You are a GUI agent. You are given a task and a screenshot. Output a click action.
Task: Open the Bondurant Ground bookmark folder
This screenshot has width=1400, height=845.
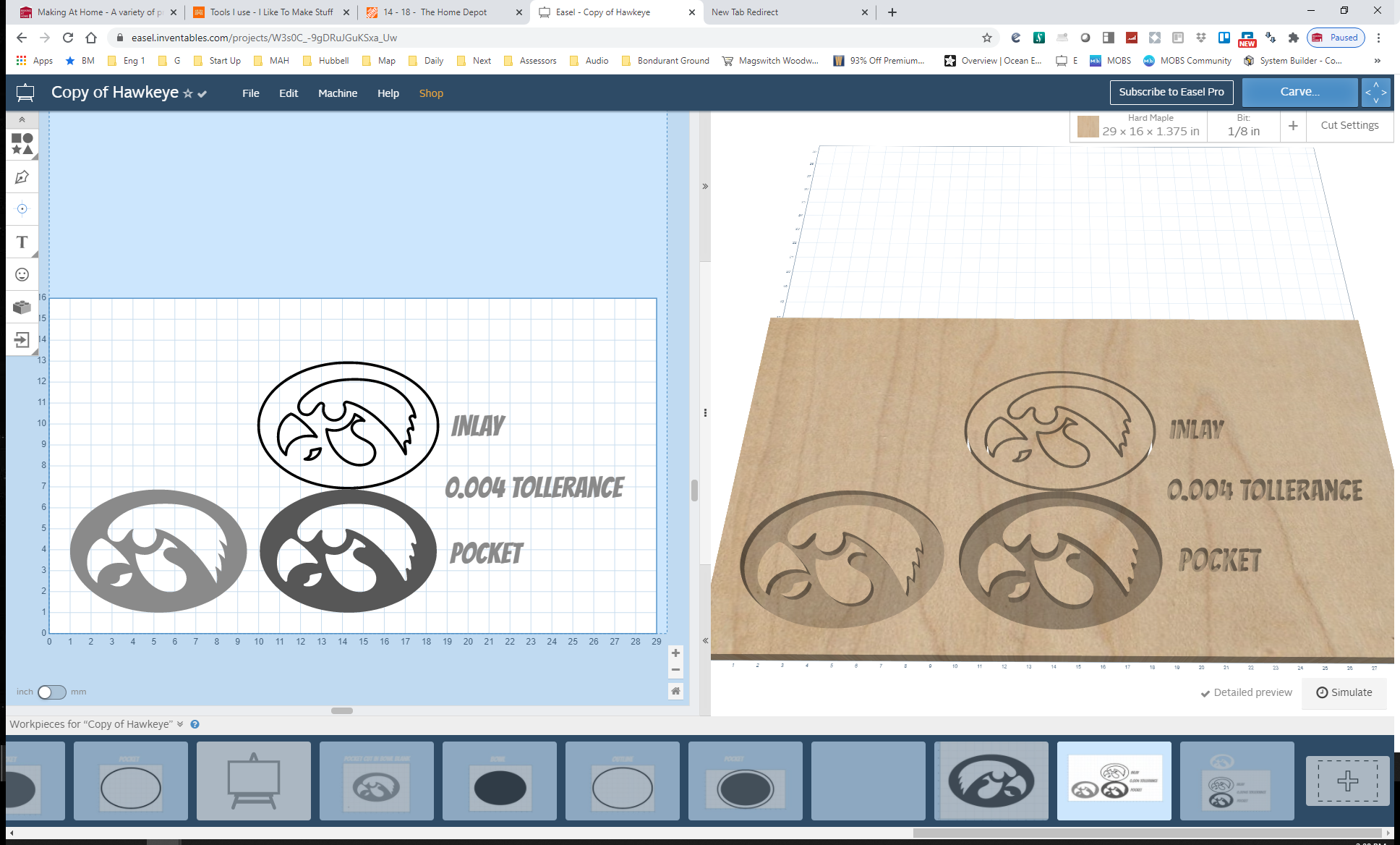(665, 61)
